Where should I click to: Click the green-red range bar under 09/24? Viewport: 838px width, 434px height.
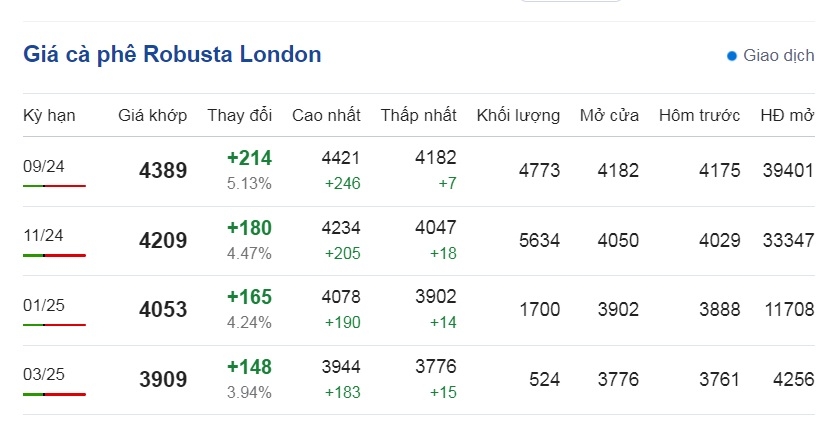point(55,186)
